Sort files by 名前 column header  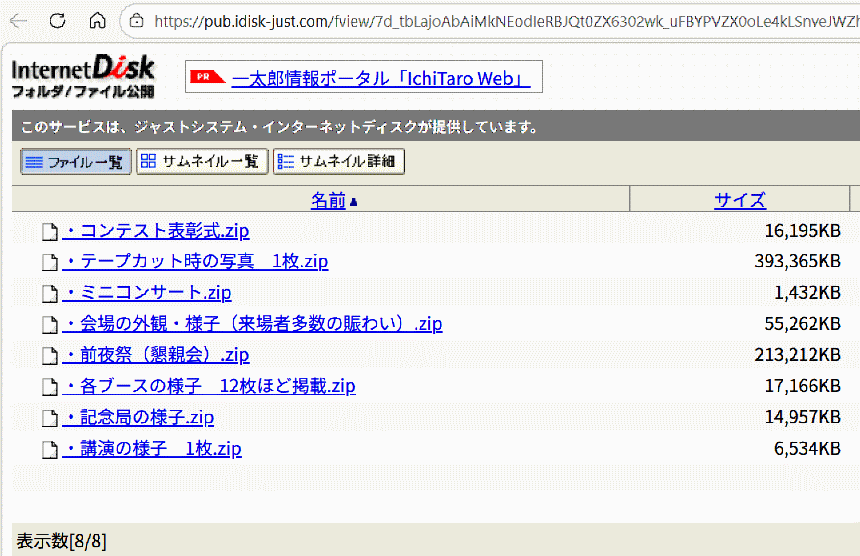tap(328, 201)
